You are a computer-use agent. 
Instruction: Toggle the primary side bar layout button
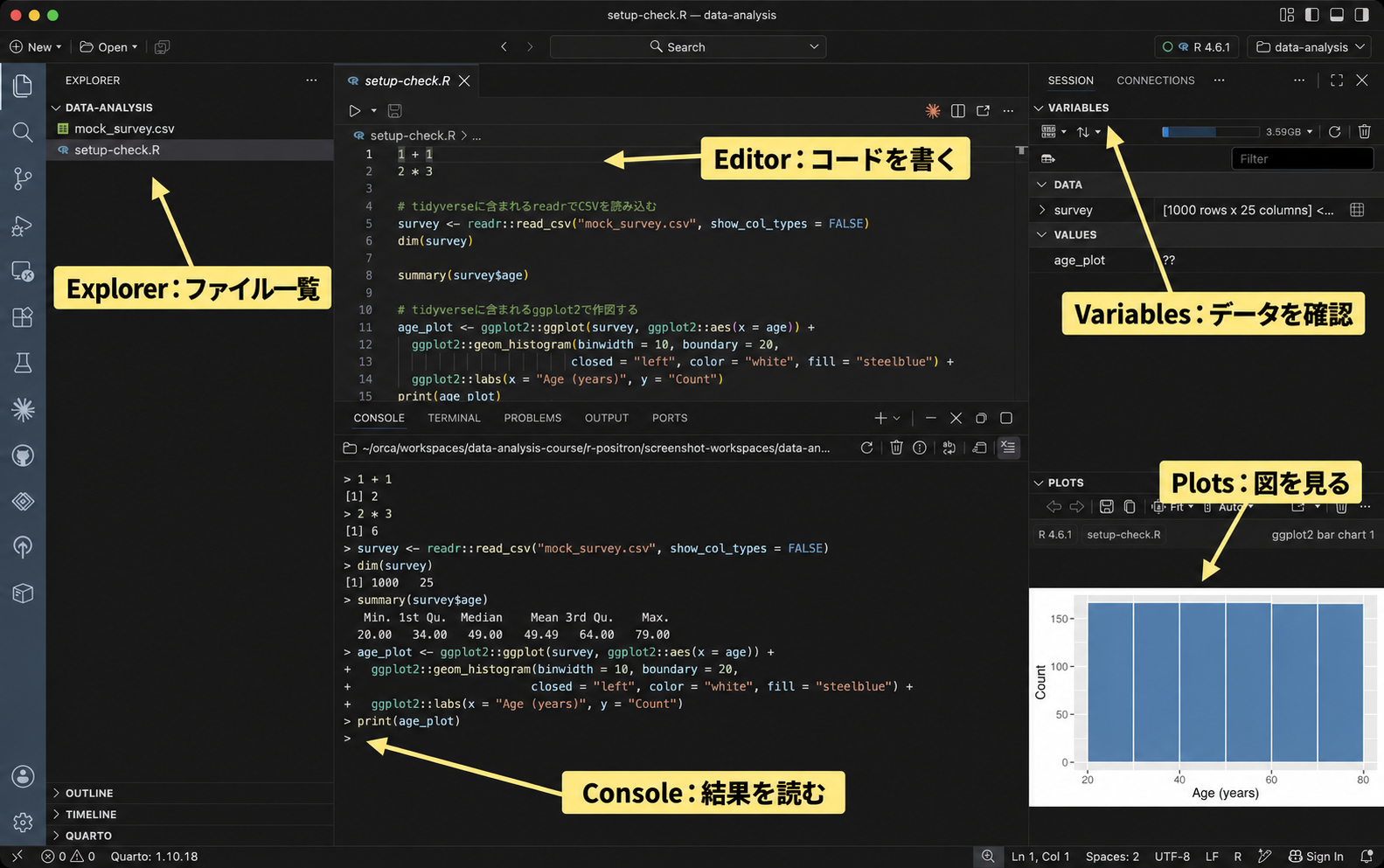1311,15
